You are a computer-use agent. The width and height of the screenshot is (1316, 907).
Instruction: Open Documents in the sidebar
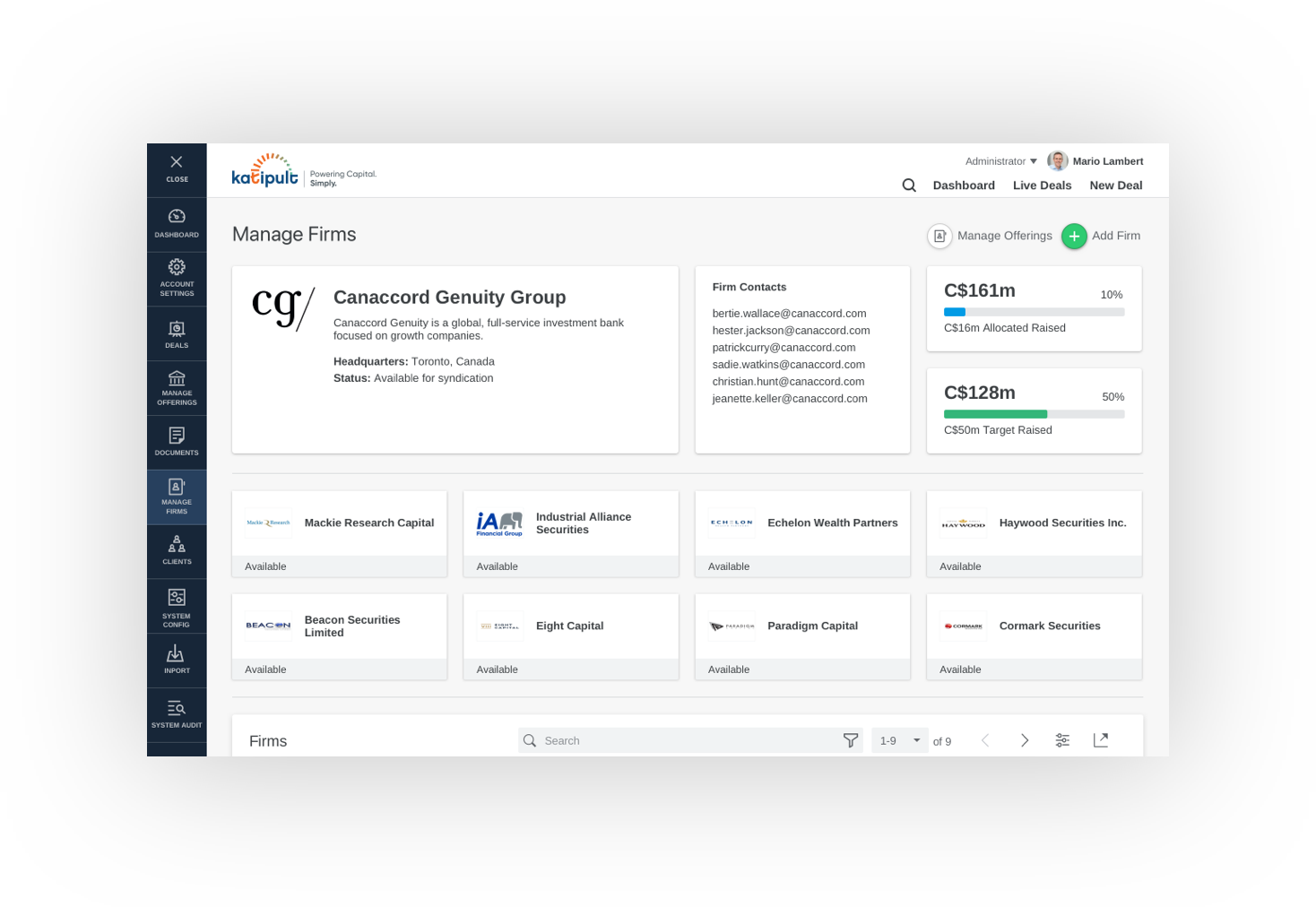[177, 443]
